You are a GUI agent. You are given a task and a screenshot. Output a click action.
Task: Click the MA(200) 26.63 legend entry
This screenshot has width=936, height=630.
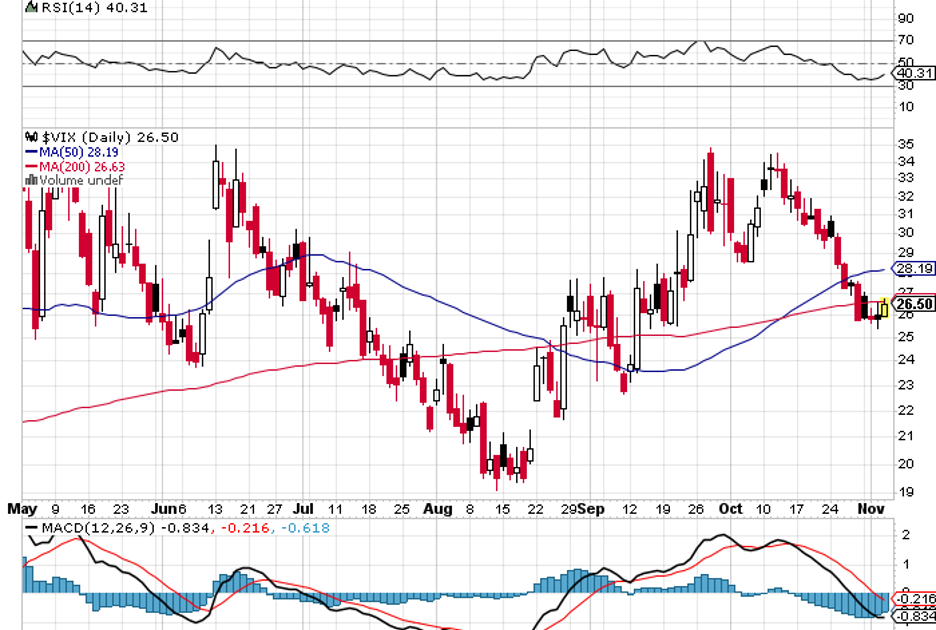coord(86,166)
